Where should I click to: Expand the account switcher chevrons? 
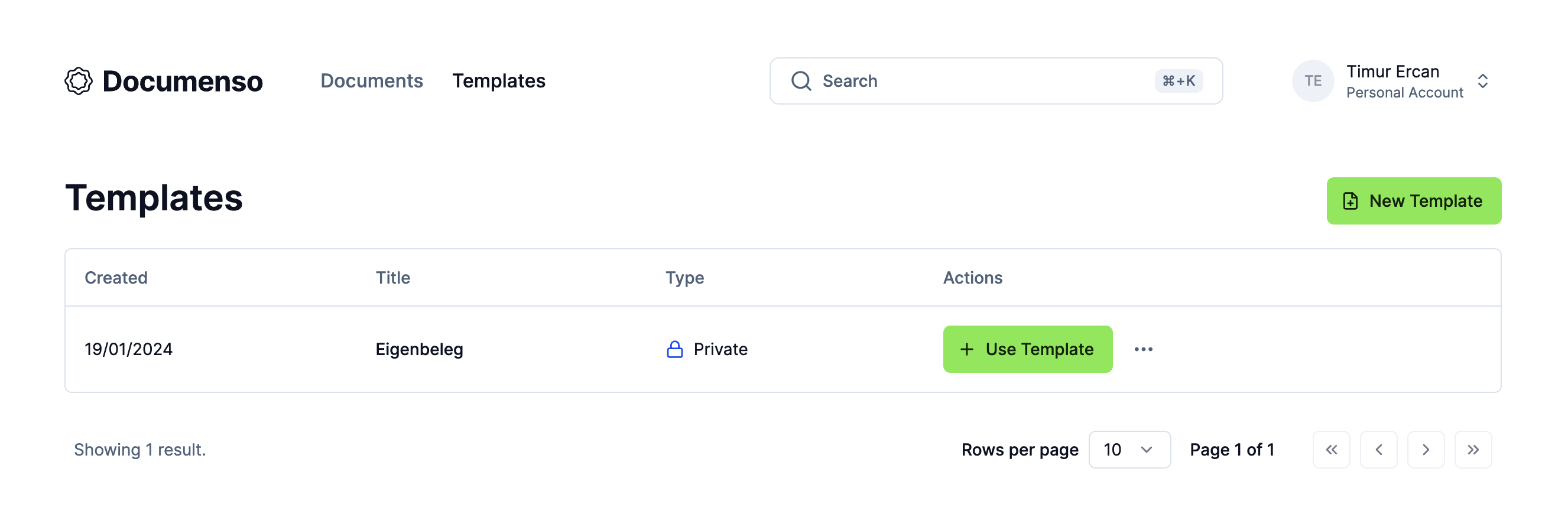coord(1483,81)
